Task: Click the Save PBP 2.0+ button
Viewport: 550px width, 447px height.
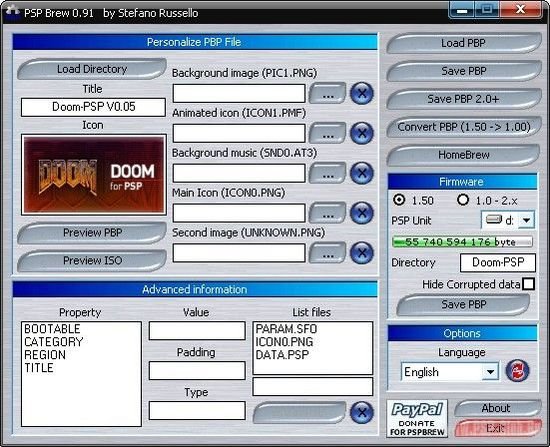Action: 464,99
